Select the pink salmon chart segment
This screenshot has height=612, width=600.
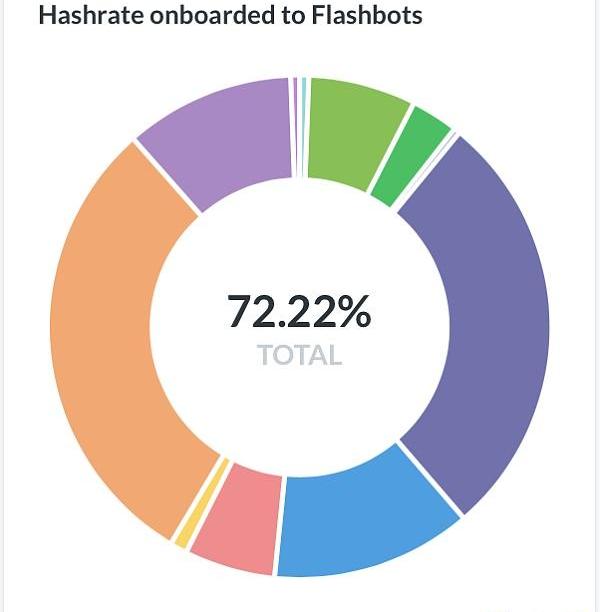pos(235,525)
